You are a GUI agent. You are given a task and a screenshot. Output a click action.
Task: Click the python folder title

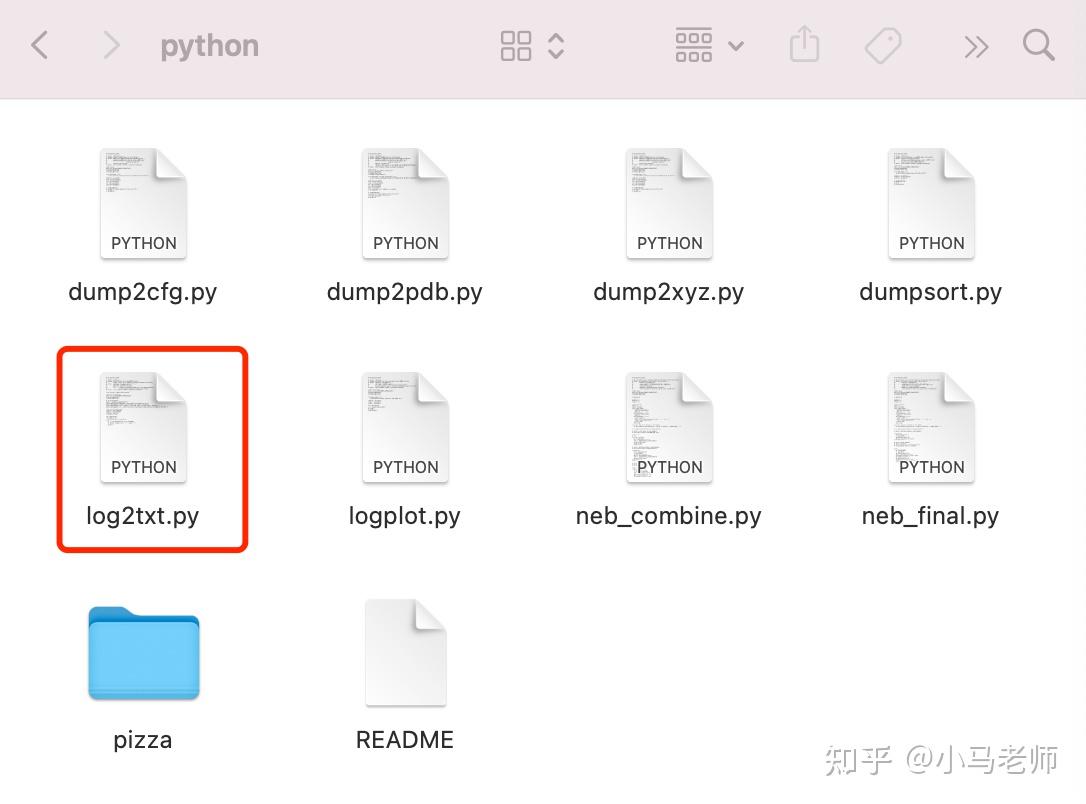[x=209, y=45]
